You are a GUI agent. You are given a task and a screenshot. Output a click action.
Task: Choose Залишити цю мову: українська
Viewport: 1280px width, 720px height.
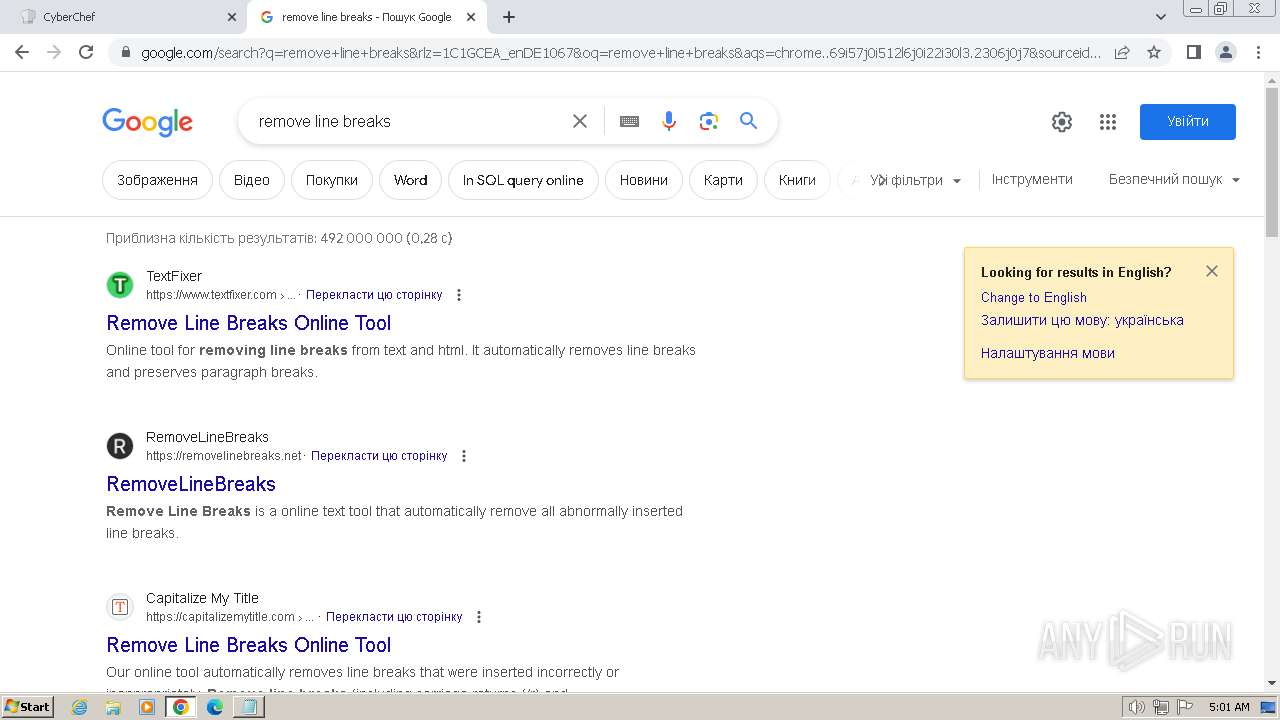tap(1082, 321)
